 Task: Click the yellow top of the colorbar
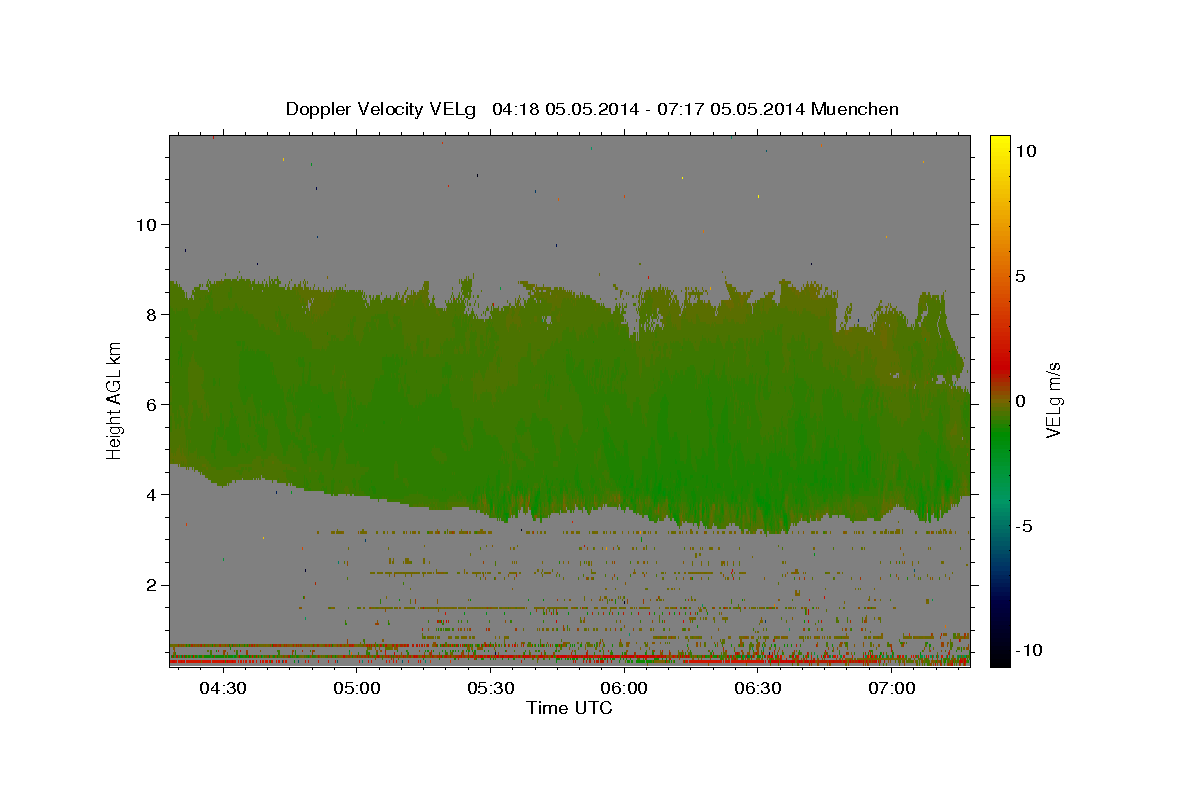(999, 145)
